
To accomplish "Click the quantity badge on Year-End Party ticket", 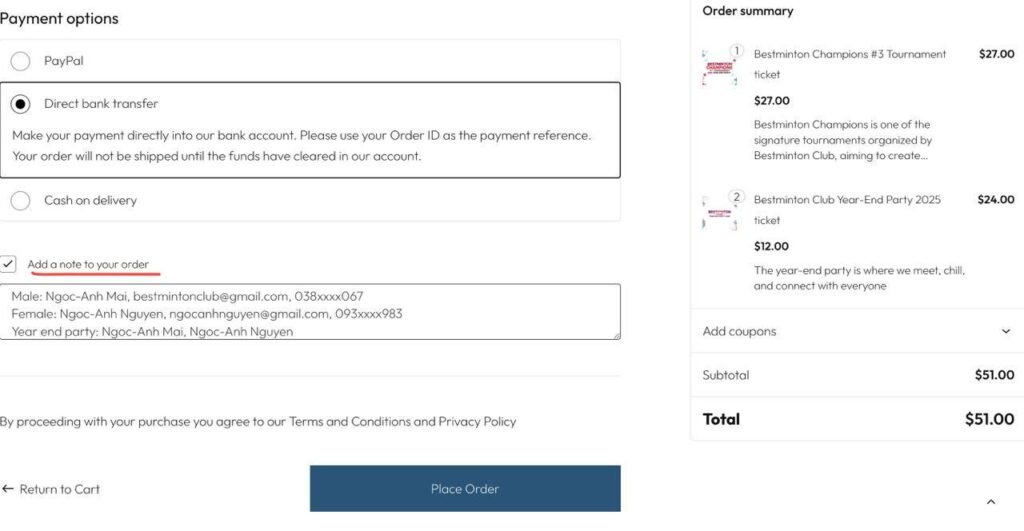I will coord(737,197).
